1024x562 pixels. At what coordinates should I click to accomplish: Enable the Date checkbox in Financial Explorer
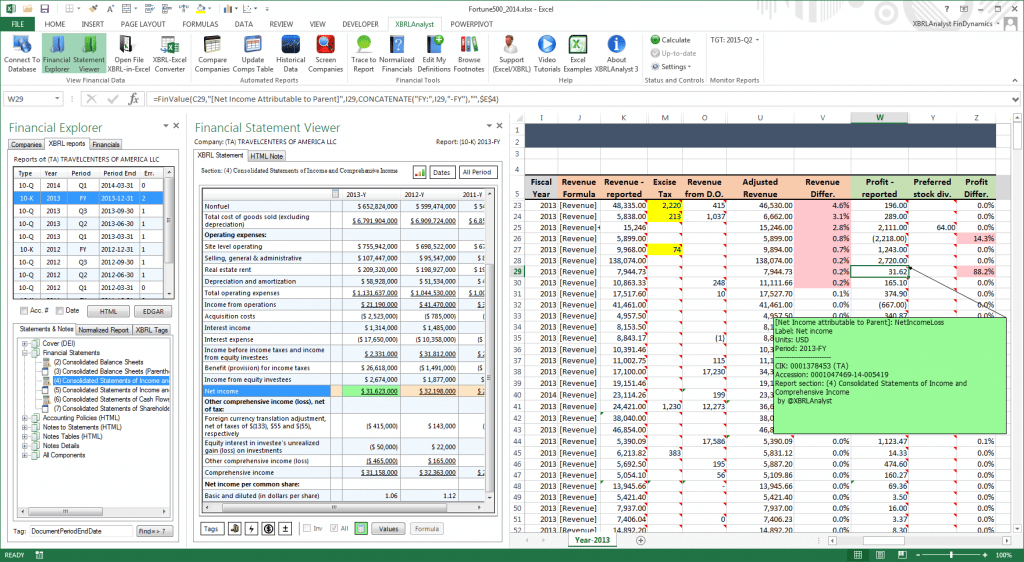pos(59,311)
